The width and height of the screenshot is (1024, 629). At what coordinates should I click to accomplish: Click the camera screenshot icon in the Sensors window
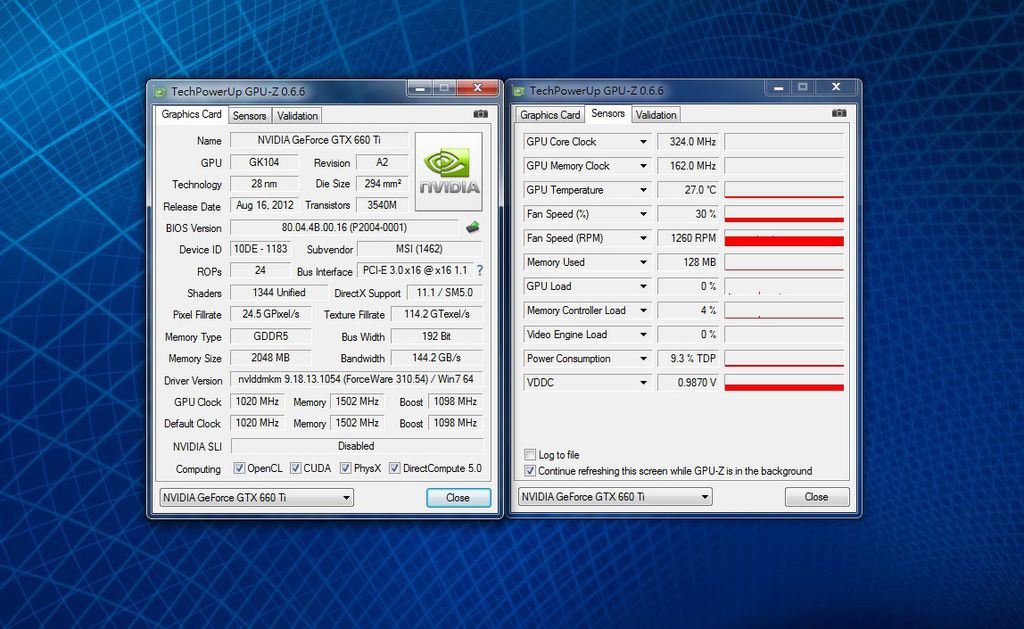coord(839,114)
